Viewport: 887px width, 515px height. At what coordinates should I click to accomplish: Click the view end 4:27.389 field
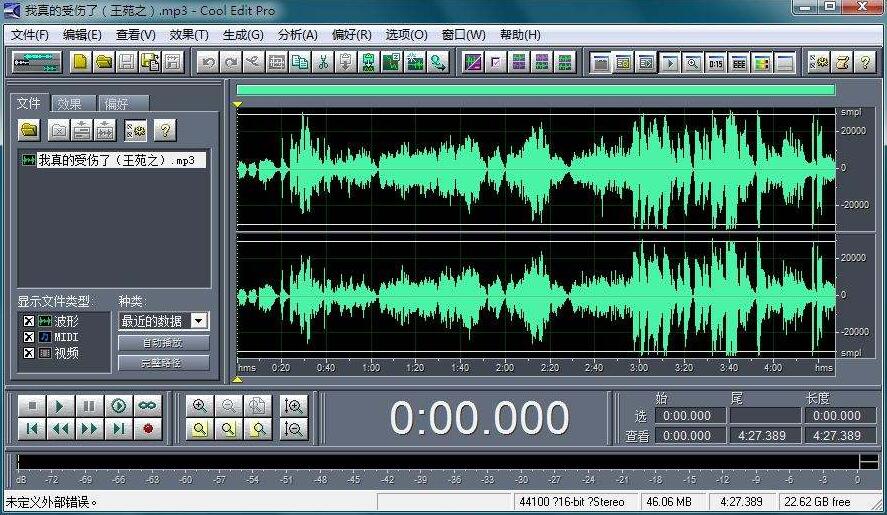764,436
